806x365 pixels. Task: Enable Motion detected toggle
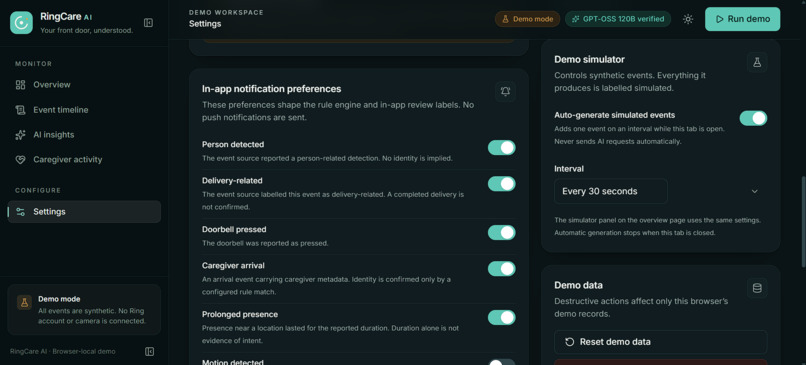[x=502, y=362]
